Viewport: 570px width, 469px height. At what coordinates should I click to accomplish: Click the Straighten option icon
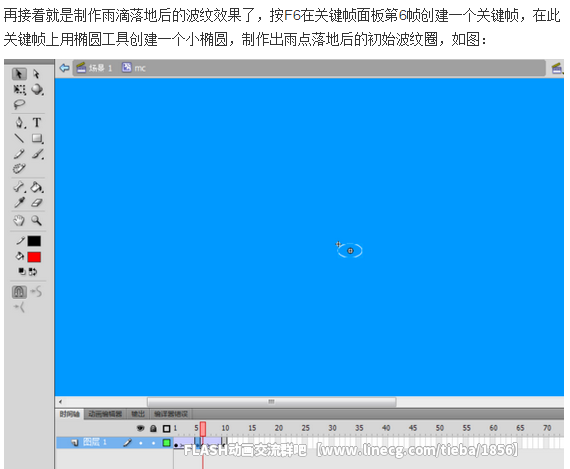(x=19, y=308)
